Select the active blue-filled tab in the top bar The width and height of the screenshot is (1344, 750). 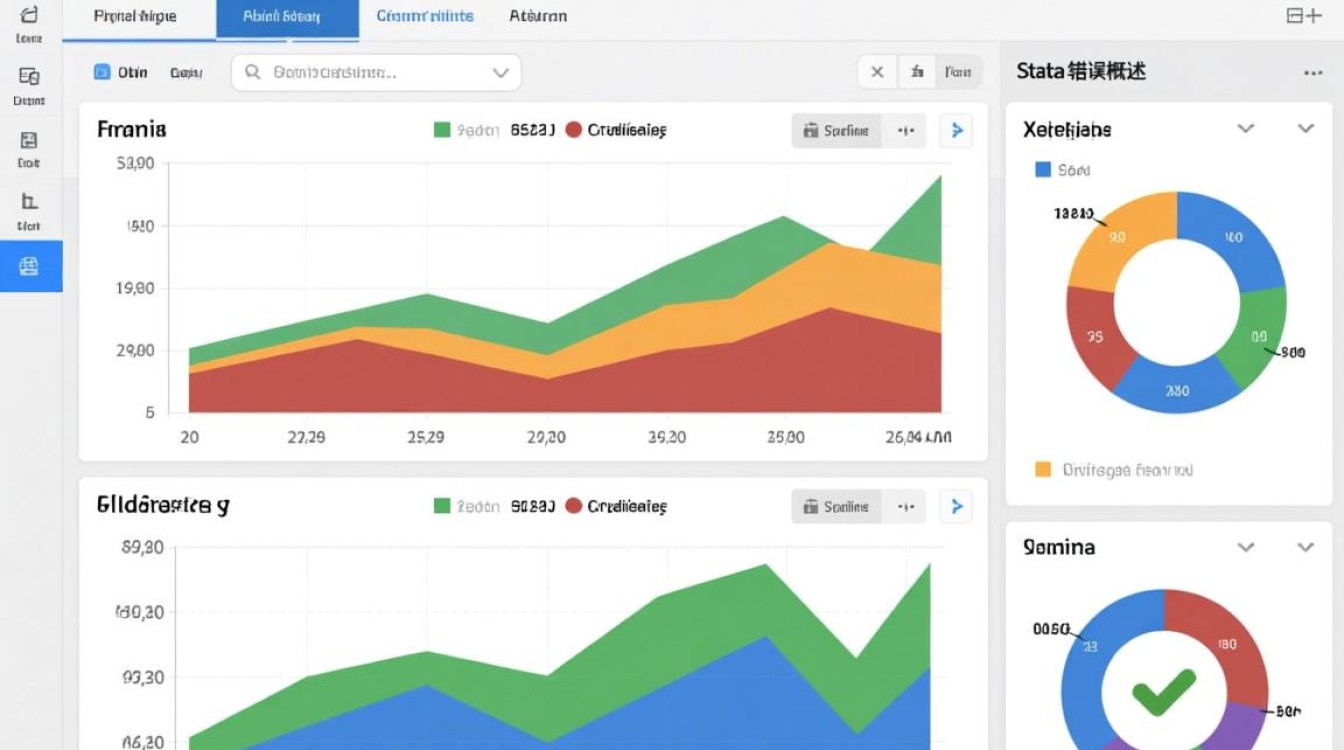pos(287,19)
